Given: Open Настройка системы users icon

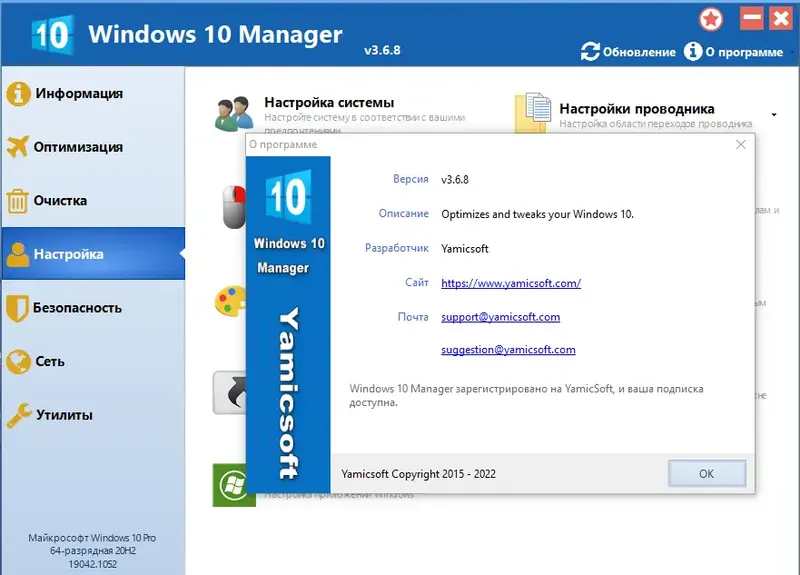Looking at the screenshot, I should pos(234,113).
